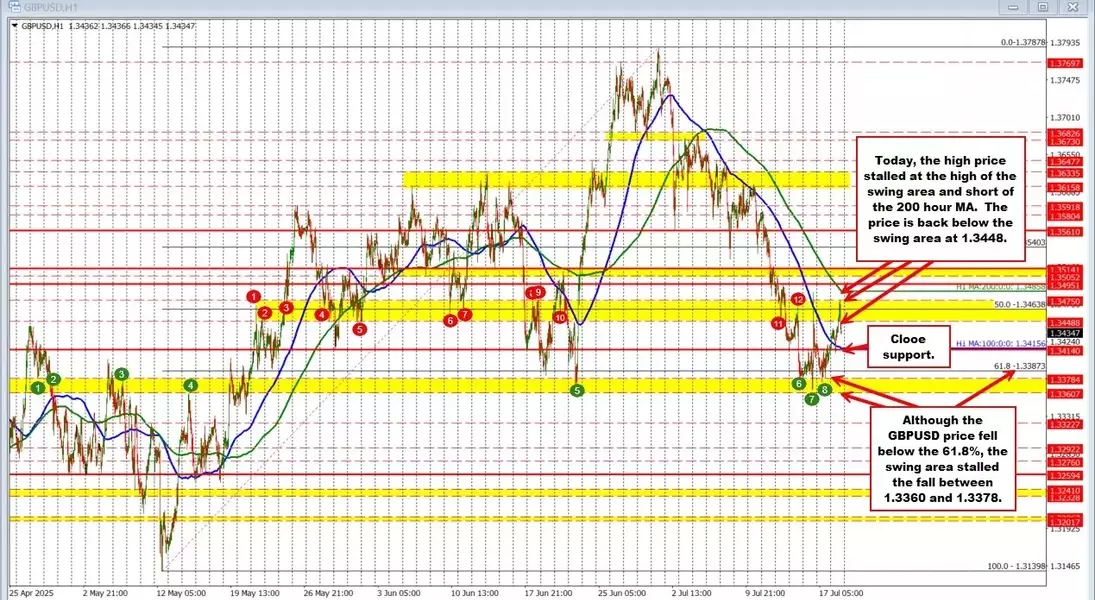Close the GBPUSD,H1 chart window
This screenshot has height=600, width=1095.
(1073, 7)
